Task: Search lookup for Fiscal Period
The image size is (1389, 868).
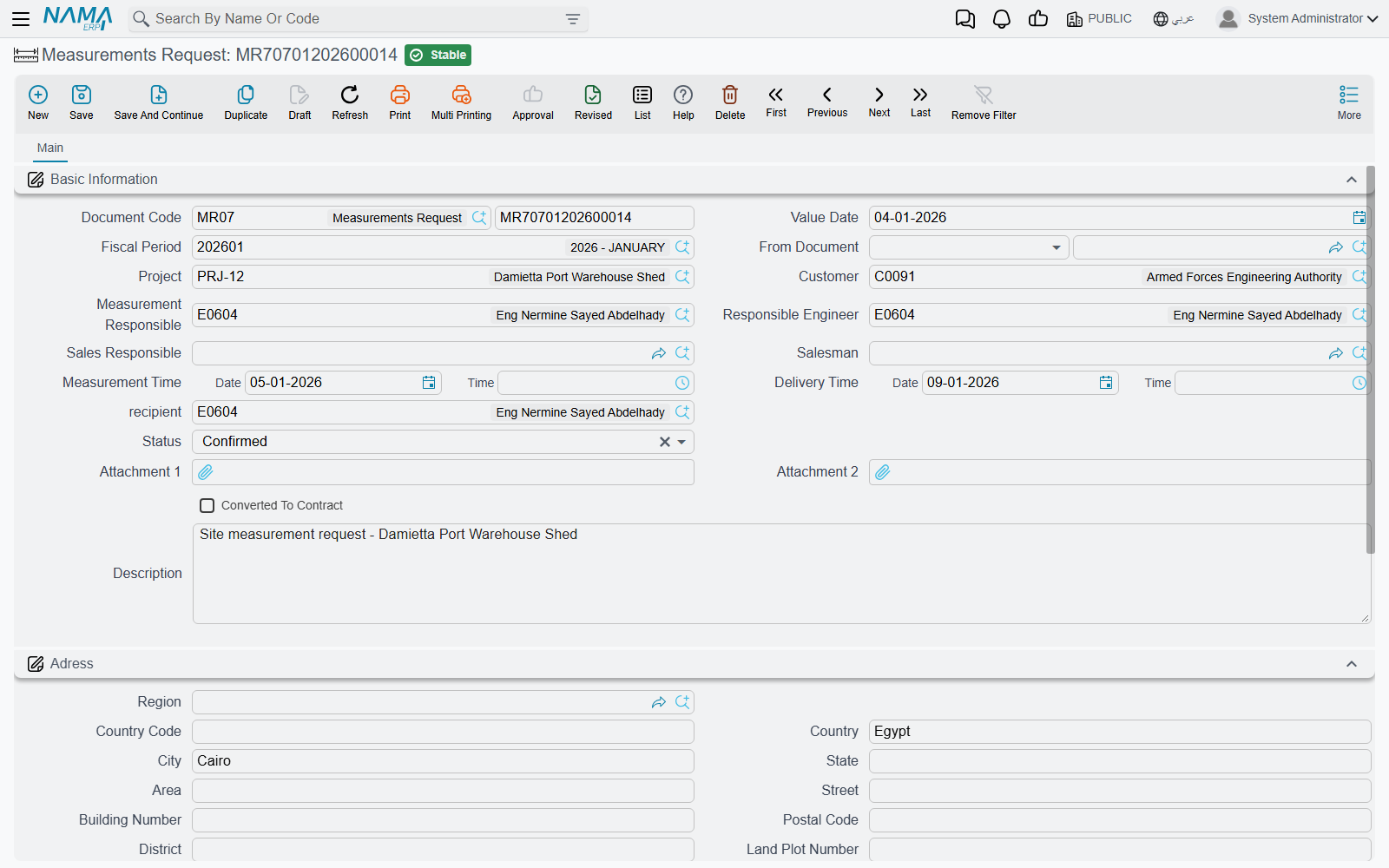Action: (x=682, y=247)
